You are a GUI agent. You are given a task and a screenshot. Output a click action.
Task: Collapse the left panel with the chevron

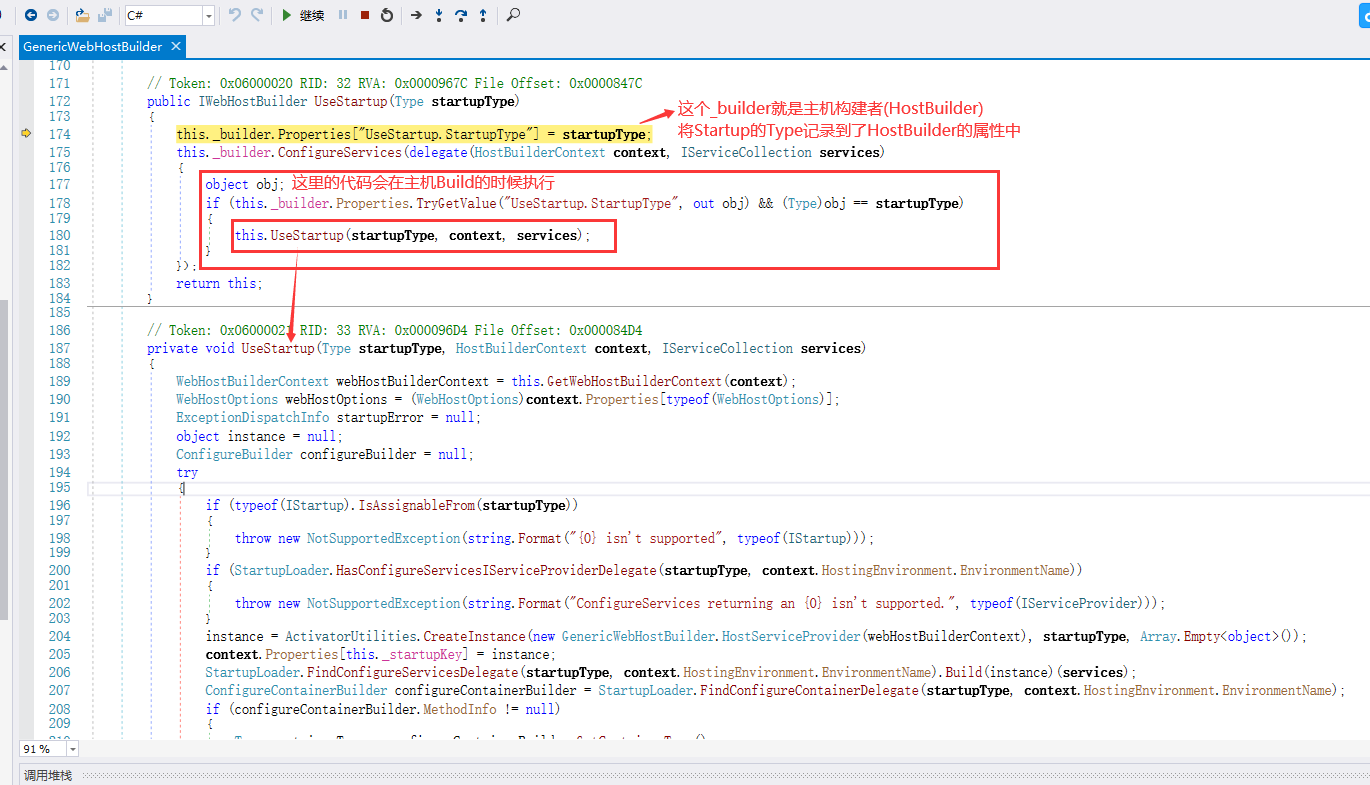pyautogui.click(x=3, y=46)
